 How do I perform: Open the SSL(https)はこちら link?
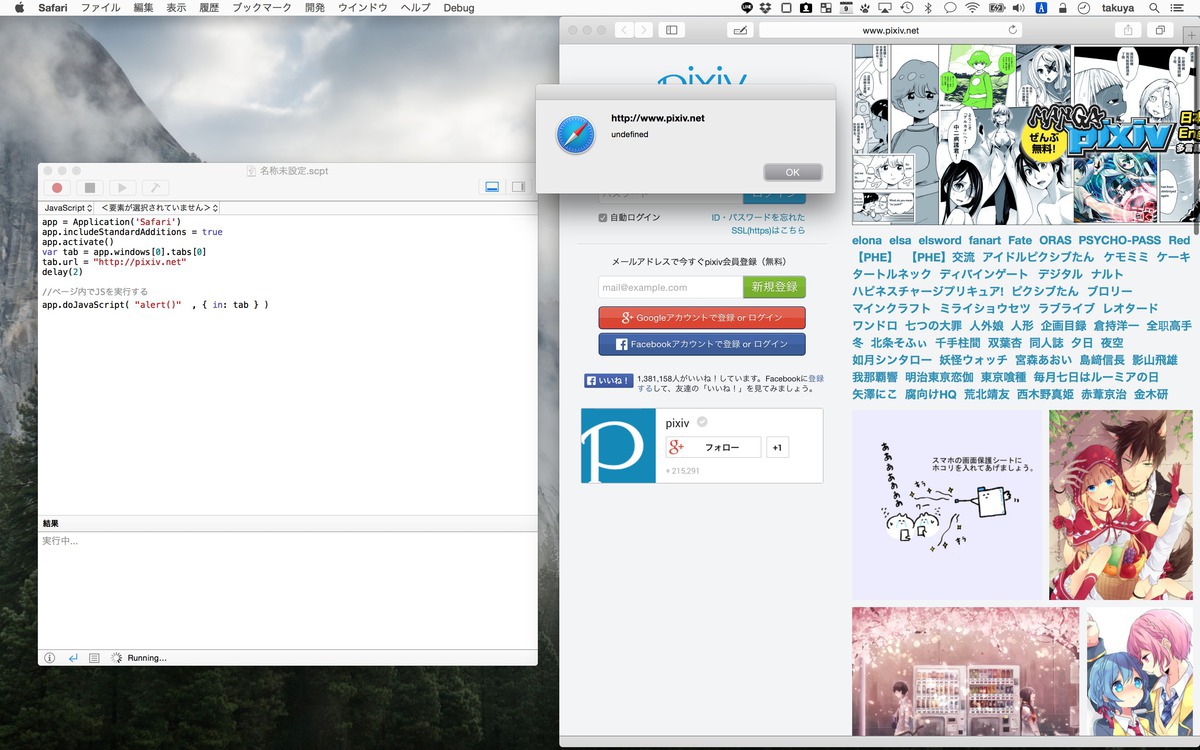pos(768,230)
